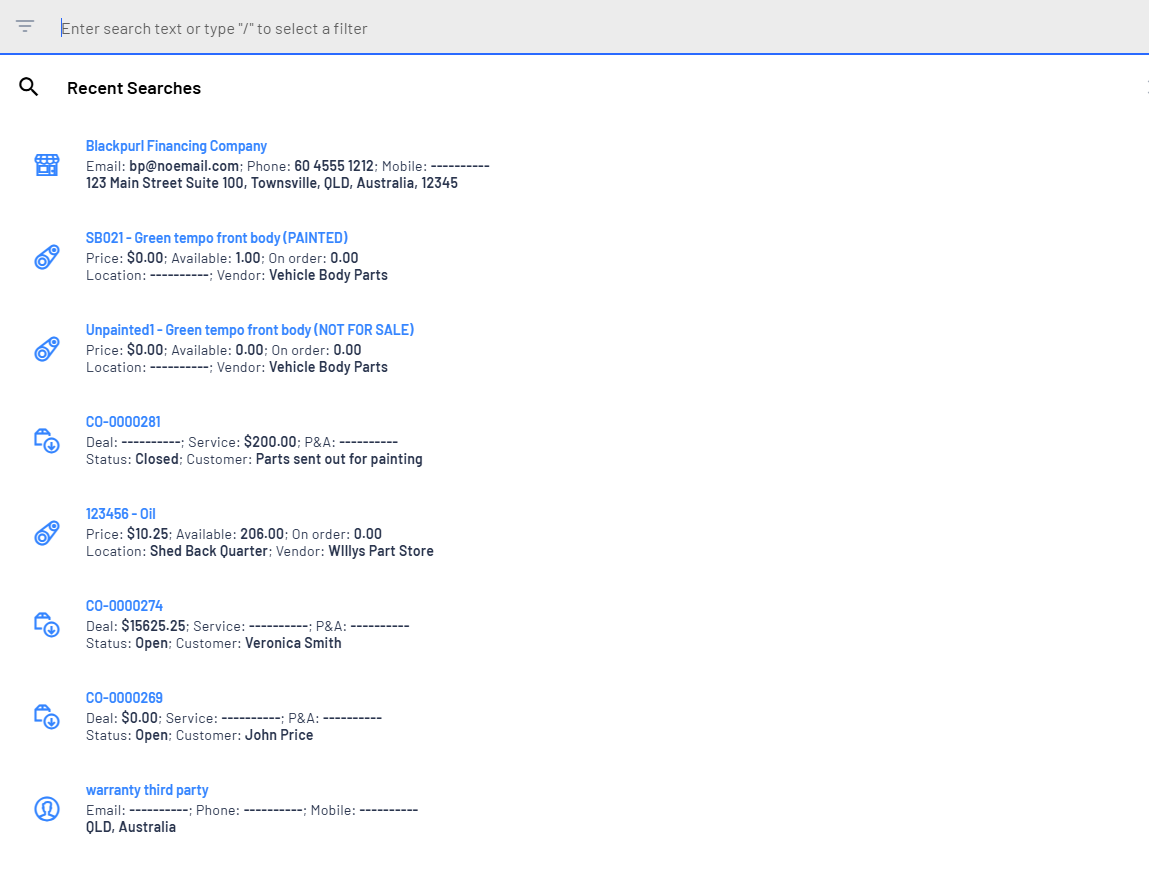
Task: Click deal amount $15625.25
Action: tap(153, 626)
